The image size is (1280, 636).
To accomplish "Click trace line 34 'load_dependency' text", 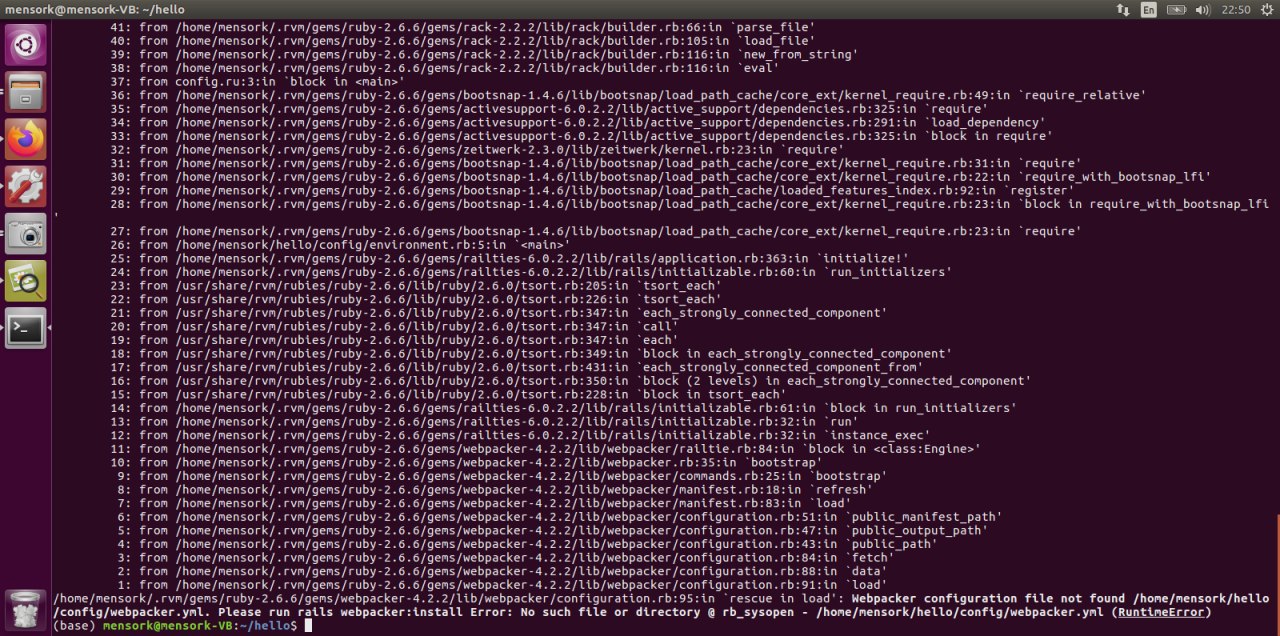I will point(986,122).
